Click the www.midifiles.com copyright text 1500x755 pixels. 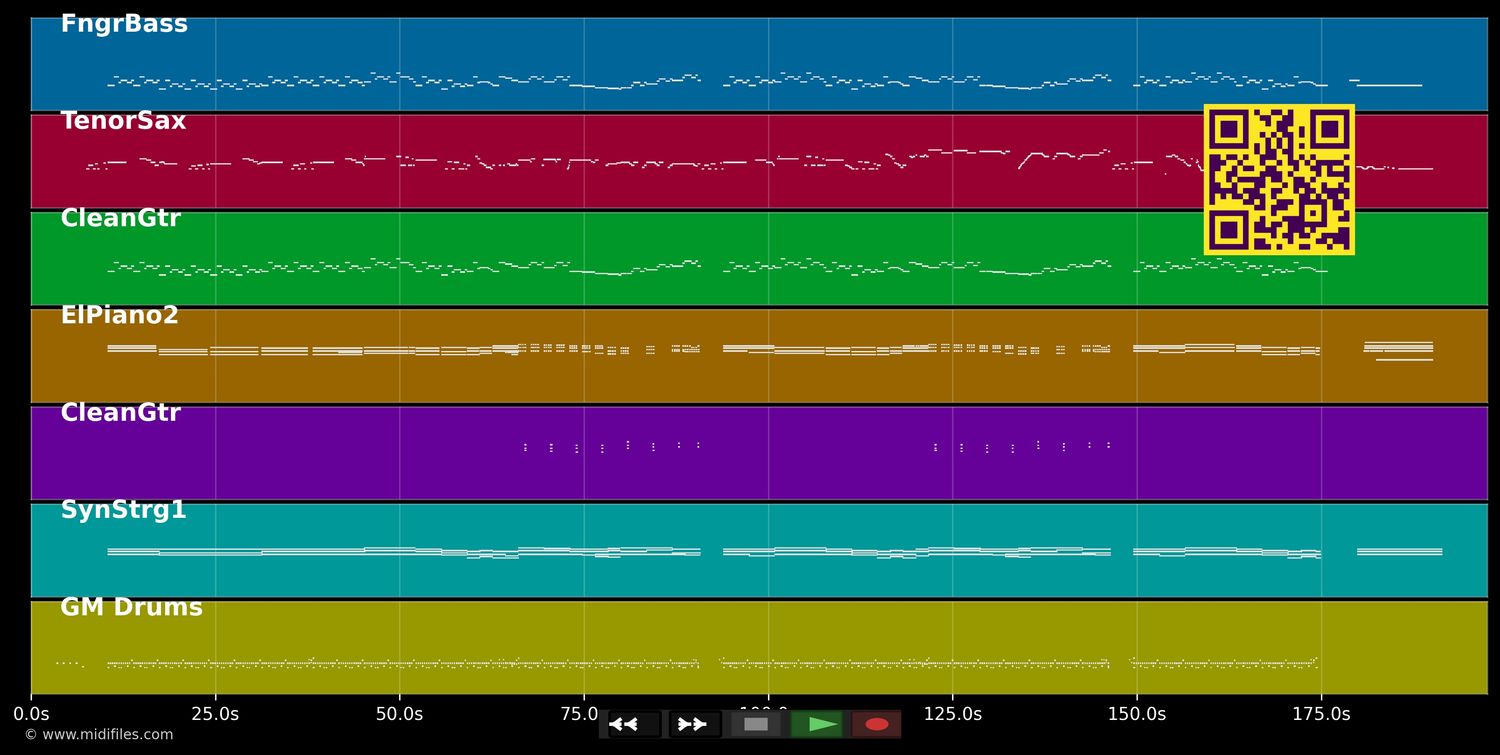(x=99, y=735)
